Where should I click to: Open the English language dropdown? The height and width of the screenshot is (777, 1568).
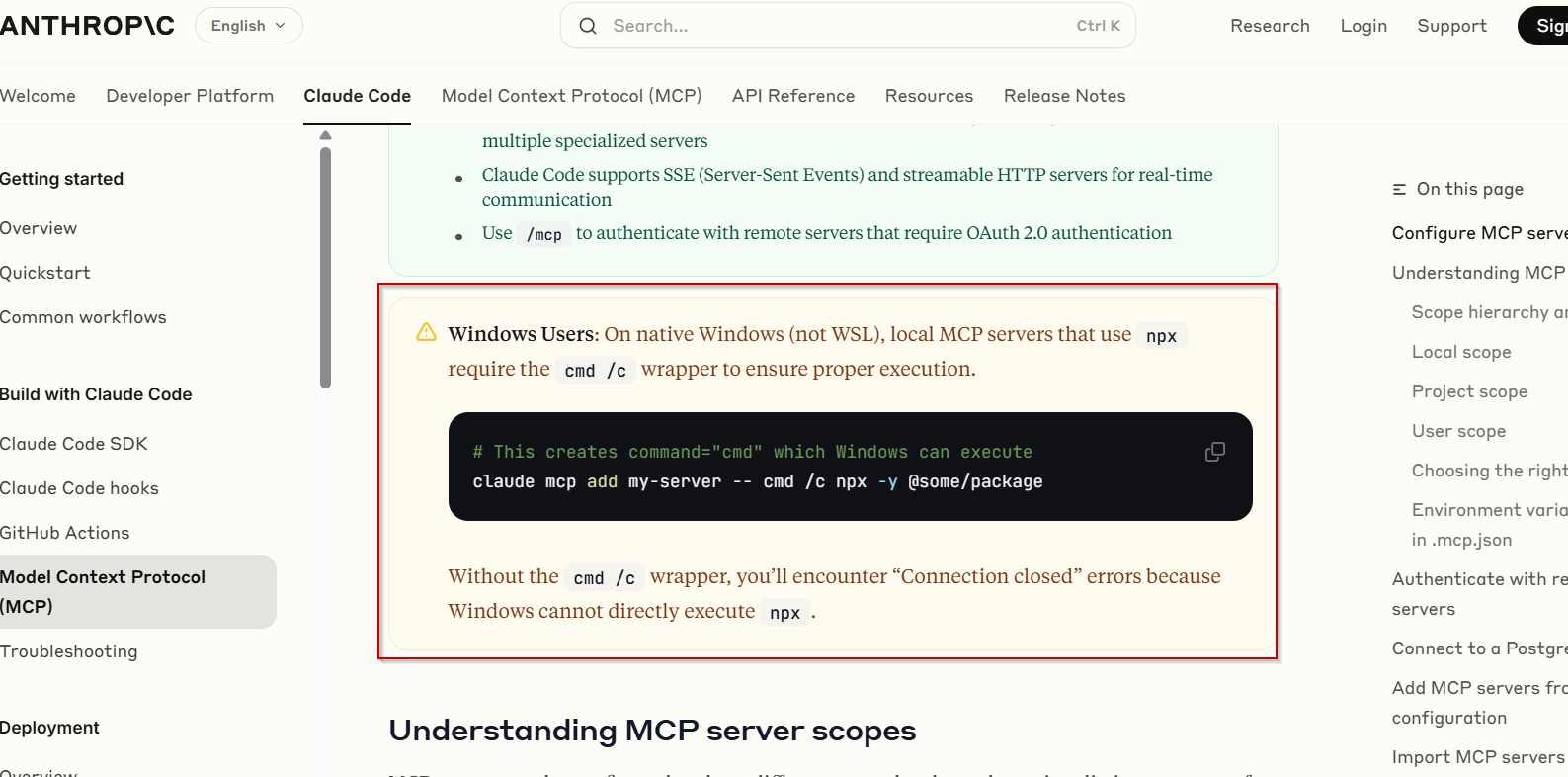(249, 26)
